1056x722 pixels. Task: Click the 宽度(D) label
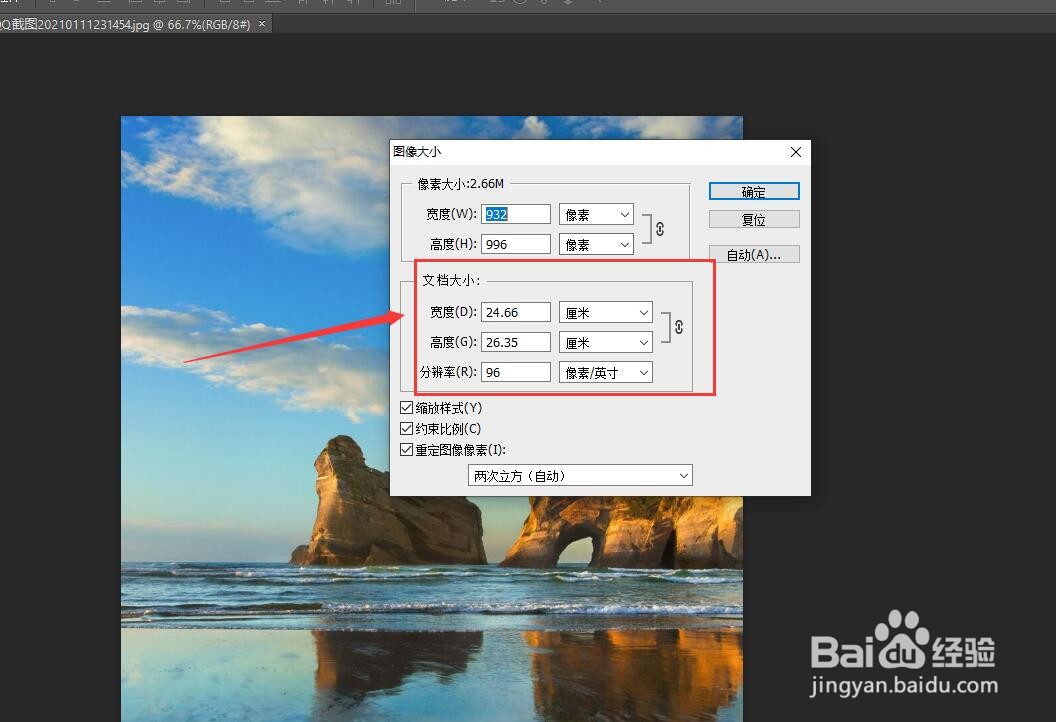click(453, 312)
